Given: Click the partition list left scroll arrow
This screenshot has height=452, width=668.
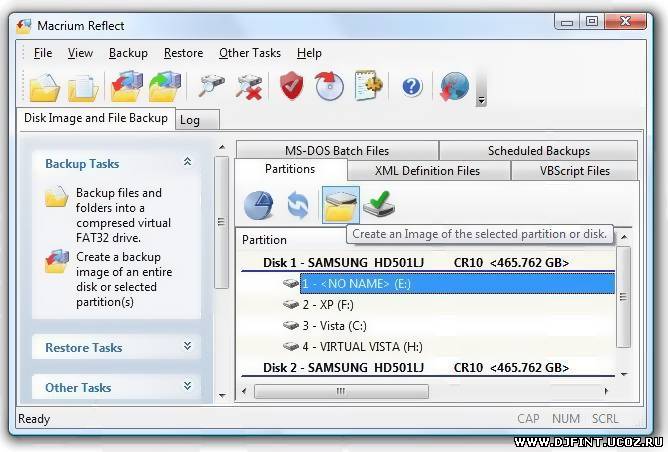Looking at the screenshot, I should click(244, 391).
